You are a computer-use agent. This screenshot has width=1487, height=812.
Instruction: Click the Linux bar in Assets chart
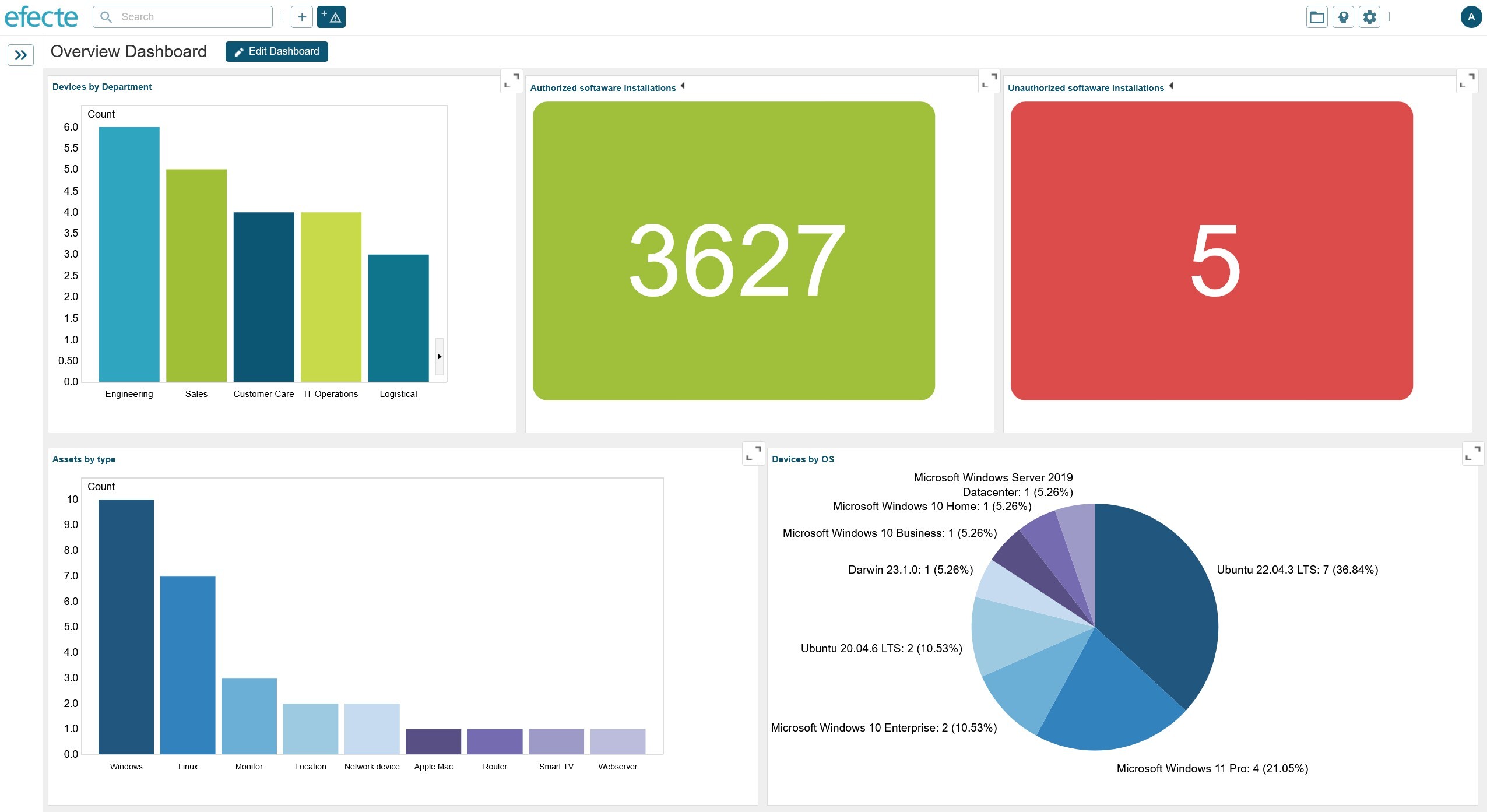188,665
